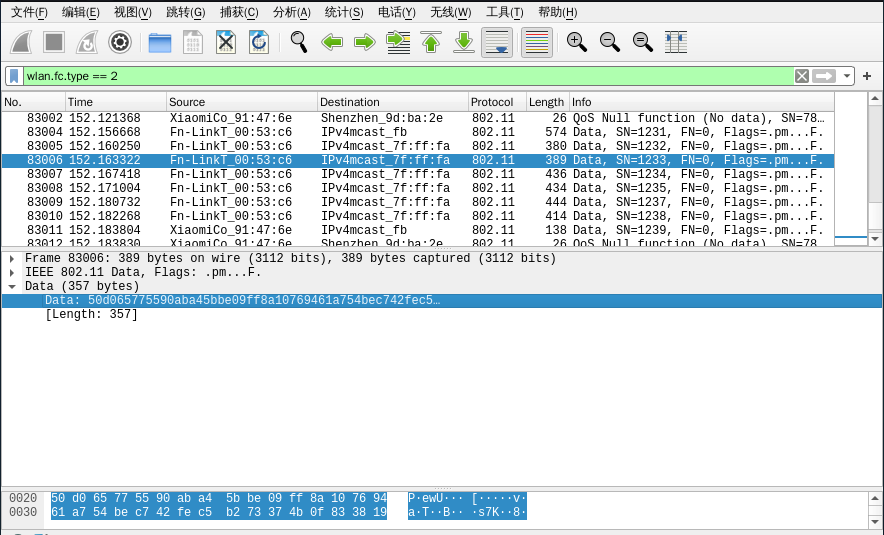The width and height of the screenshot is (884, 535).
Task: Select packet 83011 from XiaomiCo_91:47:6e
Action: [418, 230]
